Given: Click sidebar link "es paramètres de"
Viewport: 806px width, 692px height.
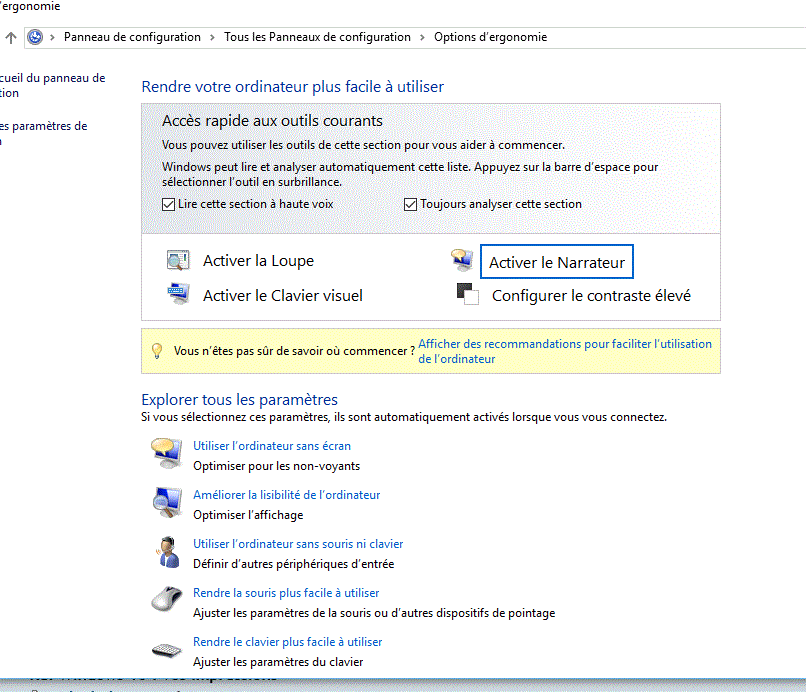Looking at the screenshot, I should pyautogui.click(x=44, y=126).
